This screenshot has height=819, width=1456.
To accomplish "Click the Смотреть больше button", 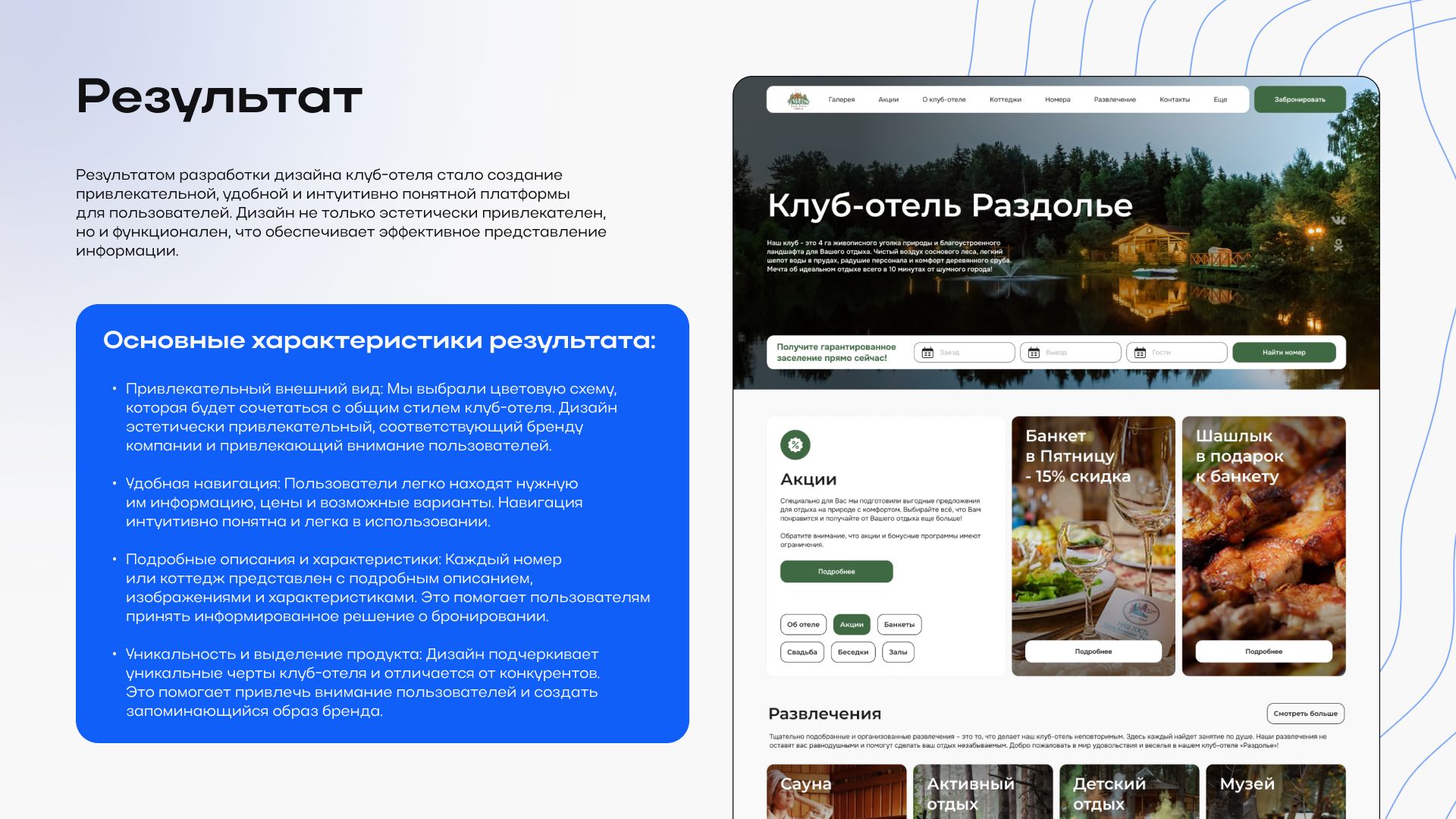I will coord(1305,714).
